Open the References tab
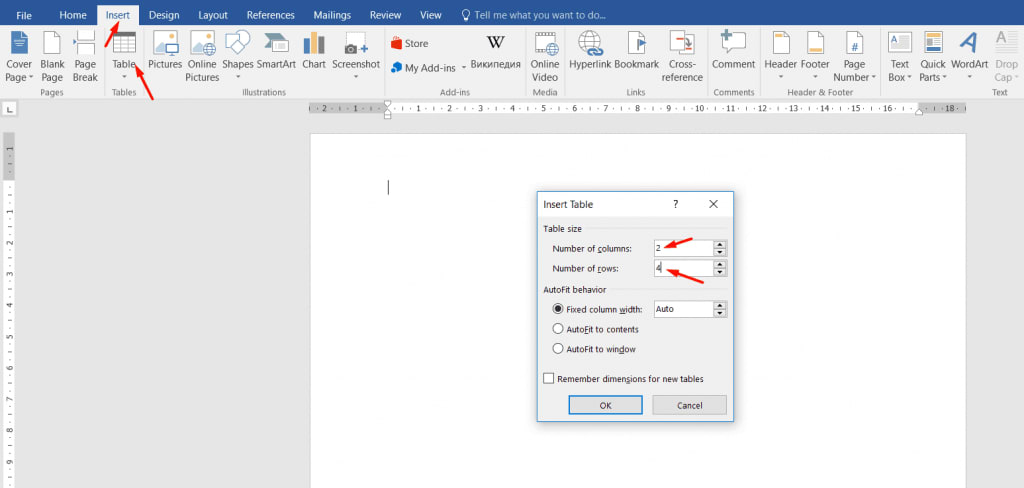Image resolution: width=1024 pixels, height=488 pixels. pos(270,15)
